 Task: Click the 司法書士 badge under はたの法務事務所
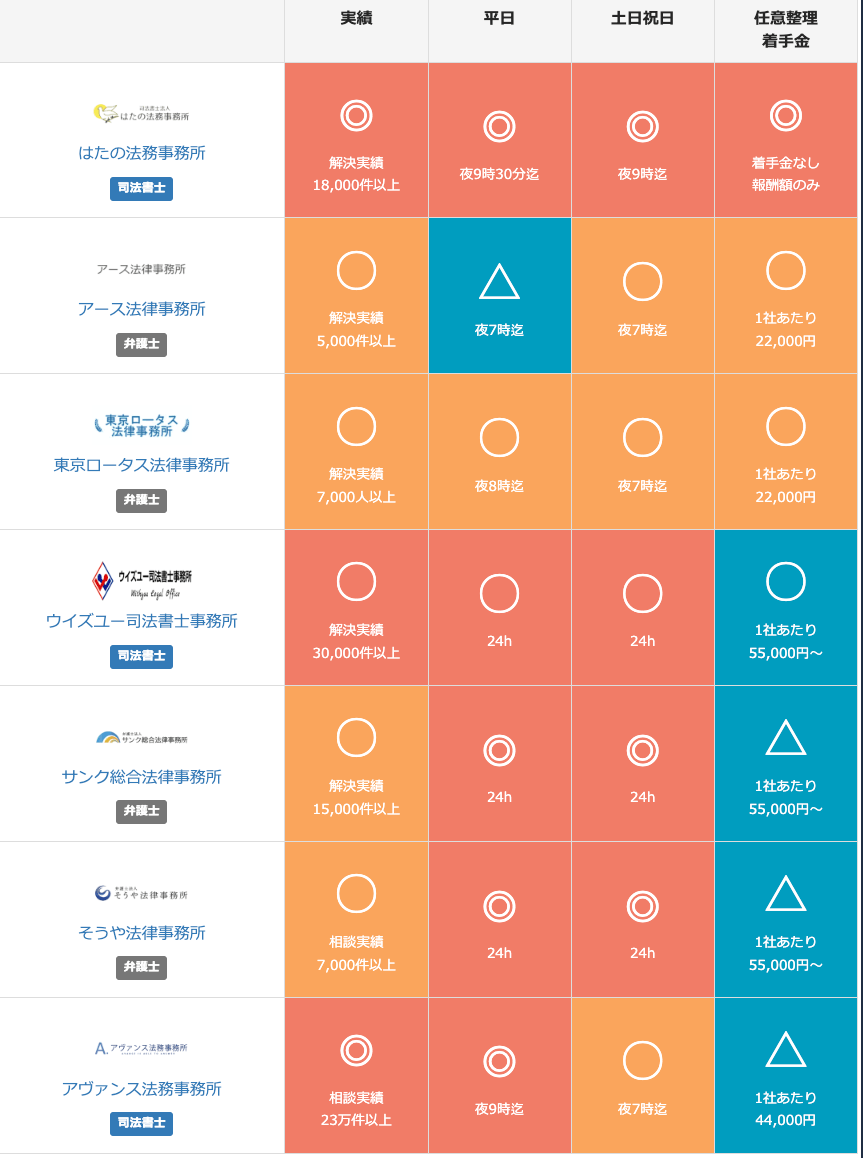(x=141, y=188)
